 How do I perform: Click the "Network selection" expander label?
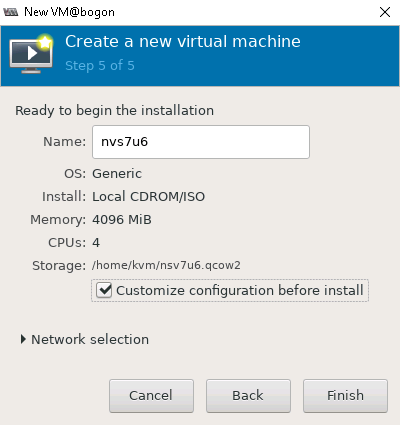tap(90, 340)
